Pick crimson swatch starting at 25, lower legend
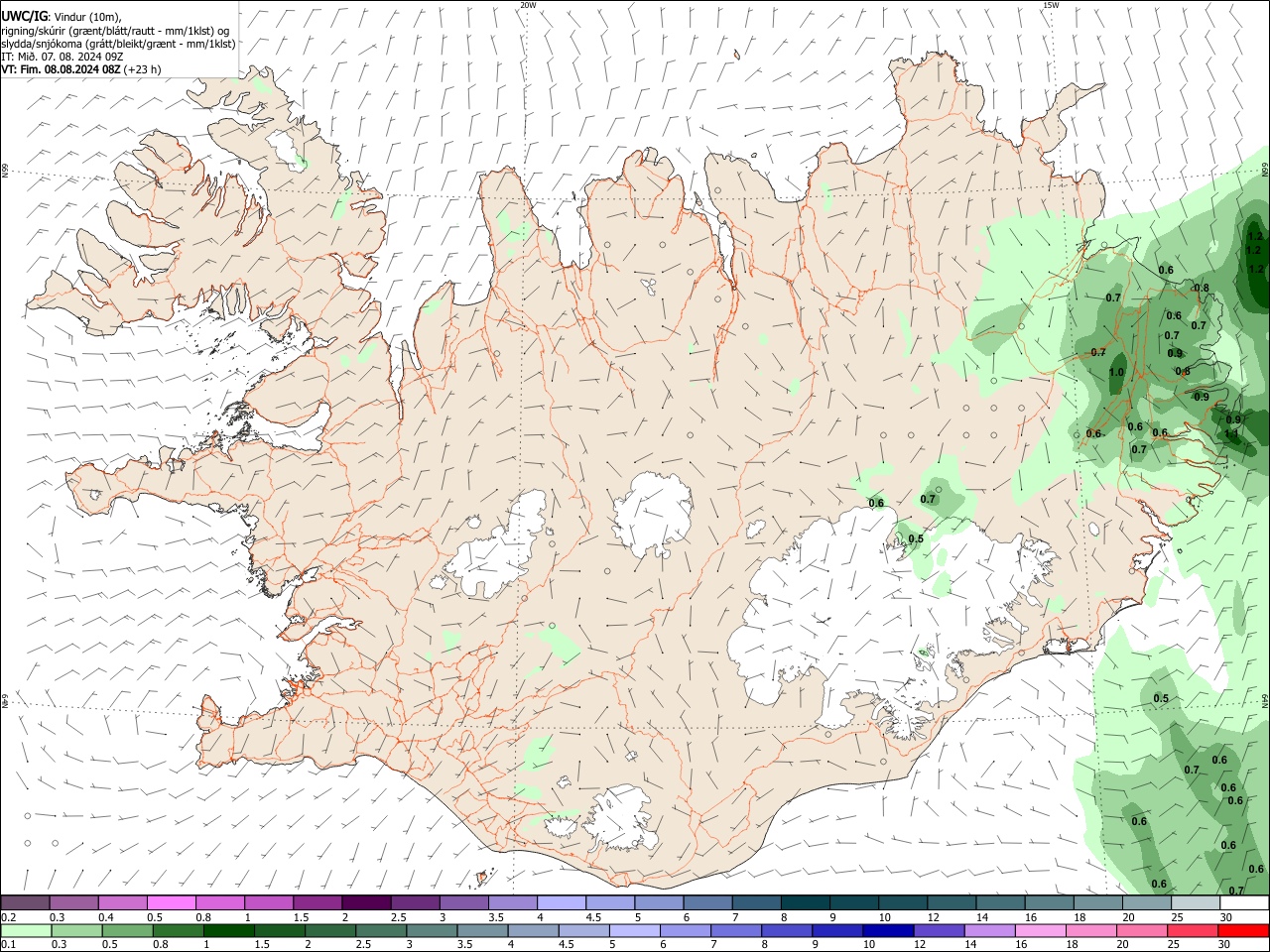Screen dimensions: 1270x952 tap(1194, 931)
